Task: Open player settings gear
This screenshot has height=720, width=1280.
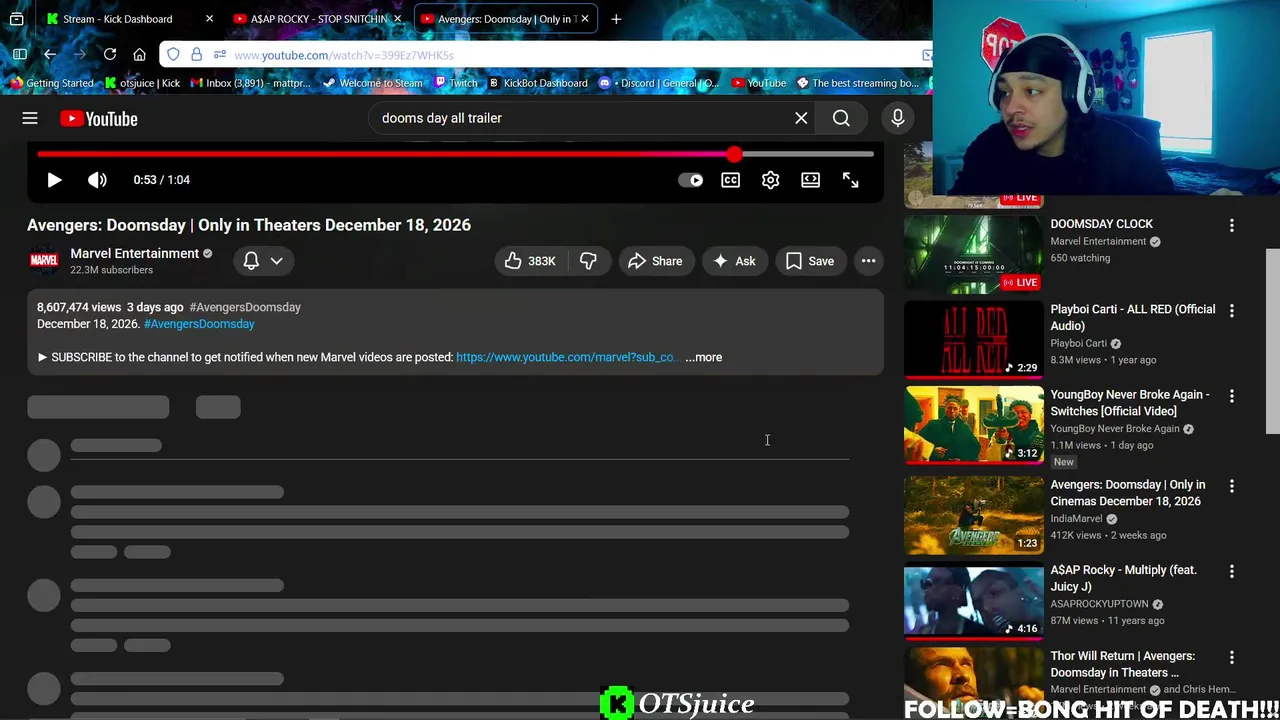Action: 770,180
